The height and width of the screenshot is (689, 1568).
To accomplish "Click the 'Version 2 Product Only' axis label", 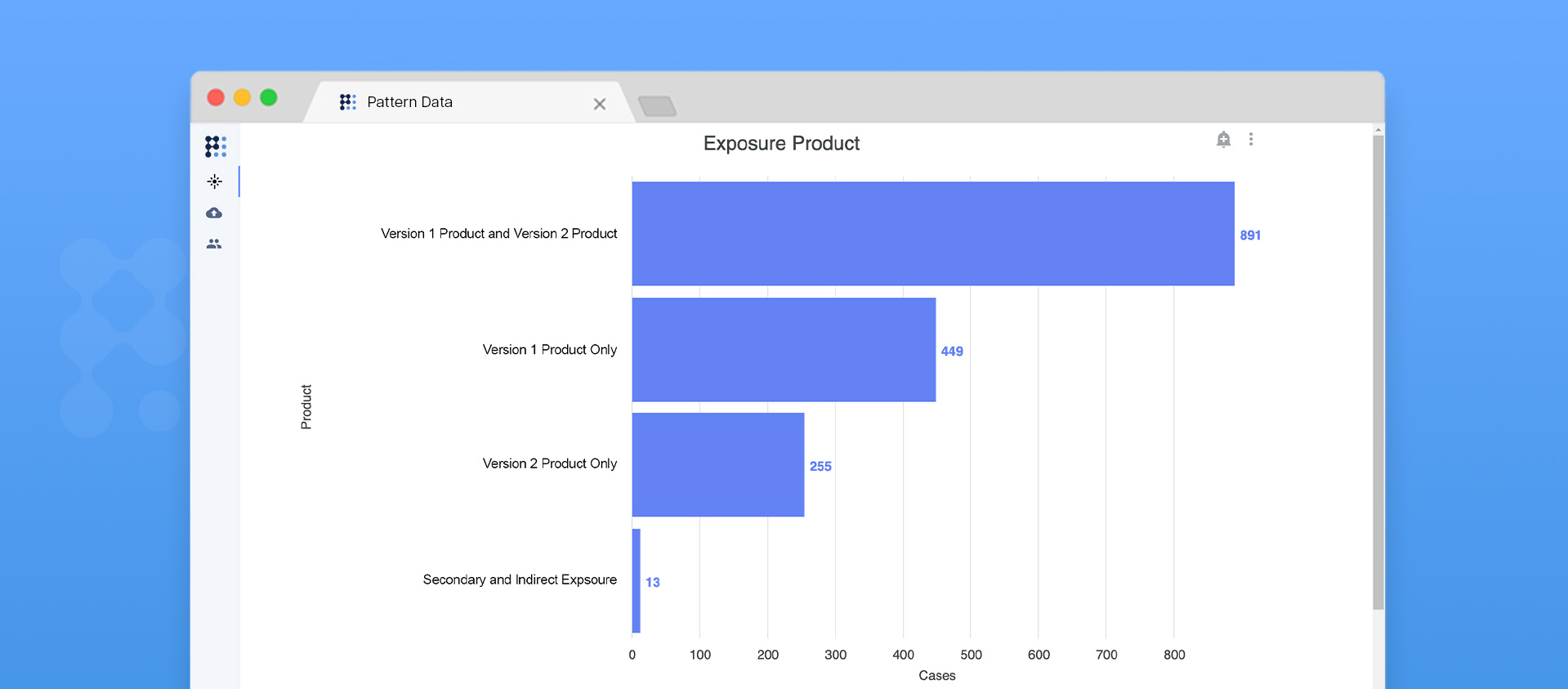I will 550,463.
